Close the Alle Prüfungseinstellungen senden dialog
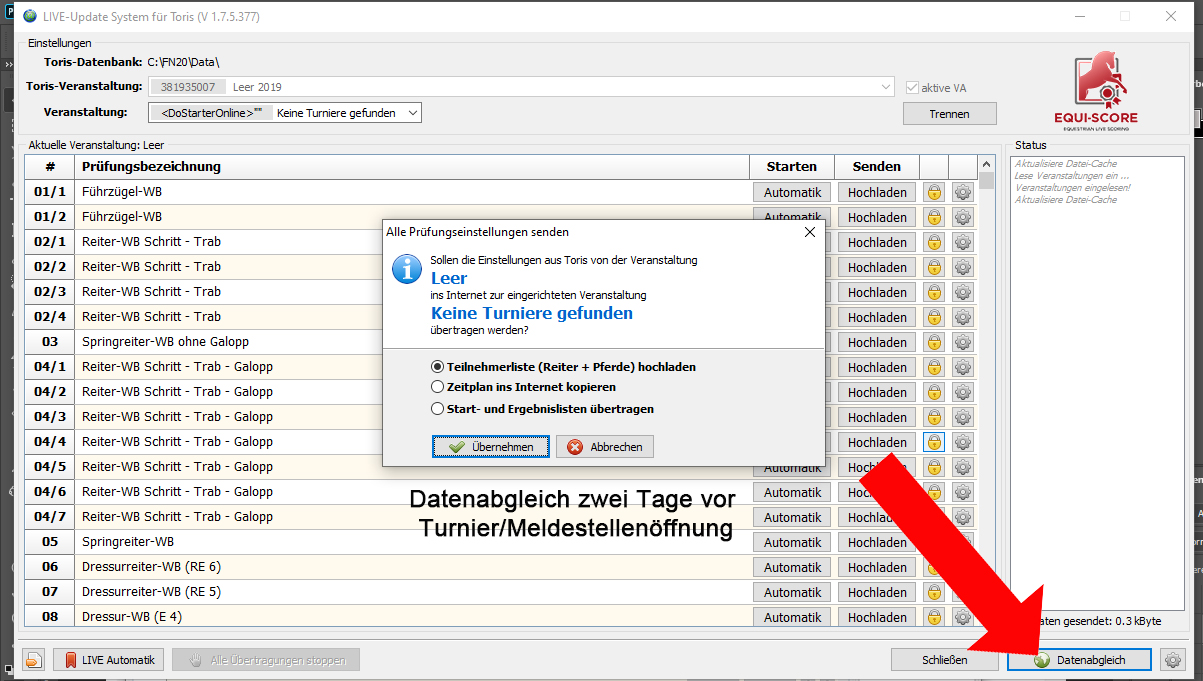This screenshot has height=681, width=1203. [810, 232]
